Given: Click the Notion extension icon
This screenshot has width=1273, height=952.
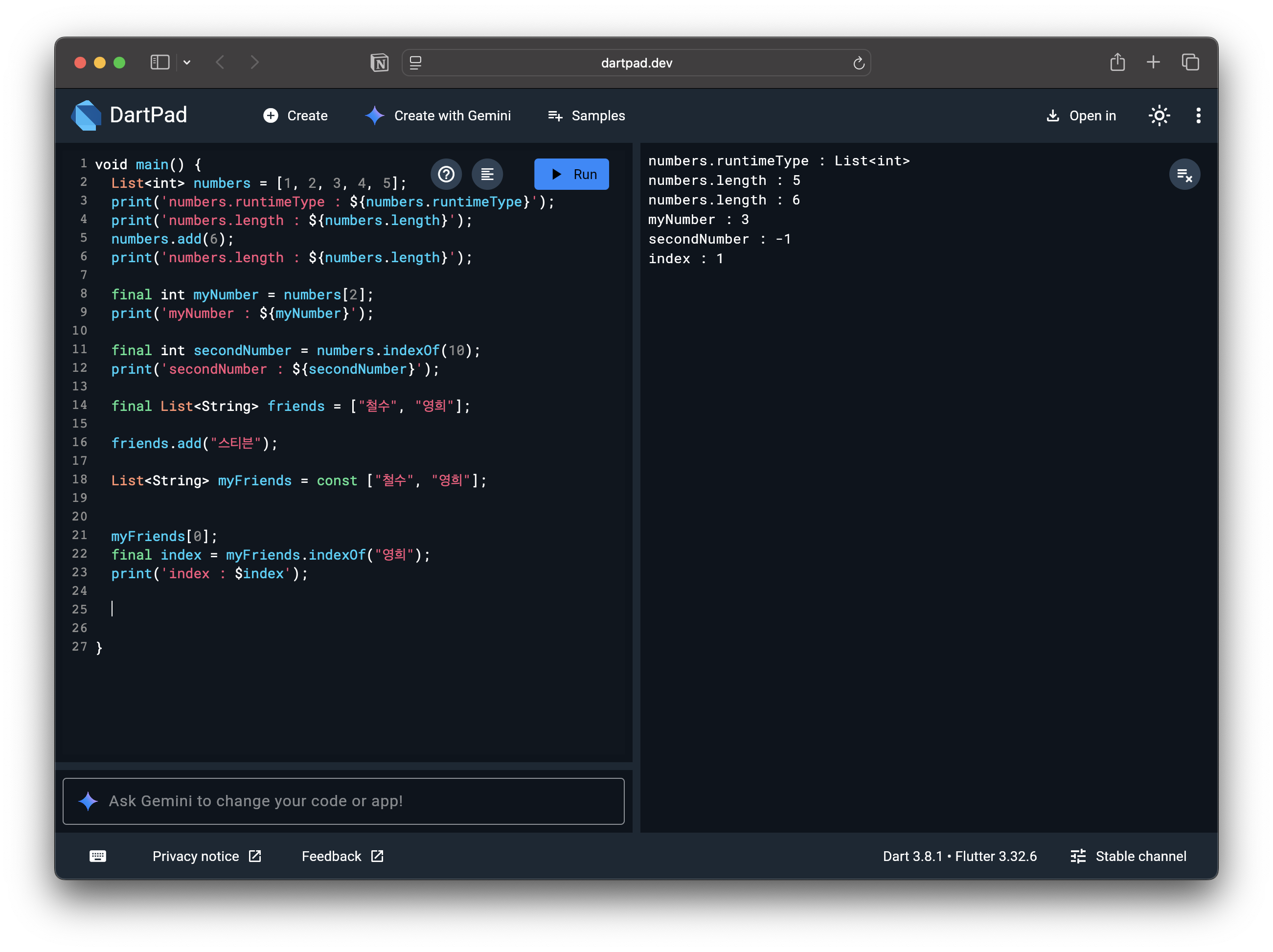Looking at the screenshot, I should pyautogui.click(x=379, y=63).
